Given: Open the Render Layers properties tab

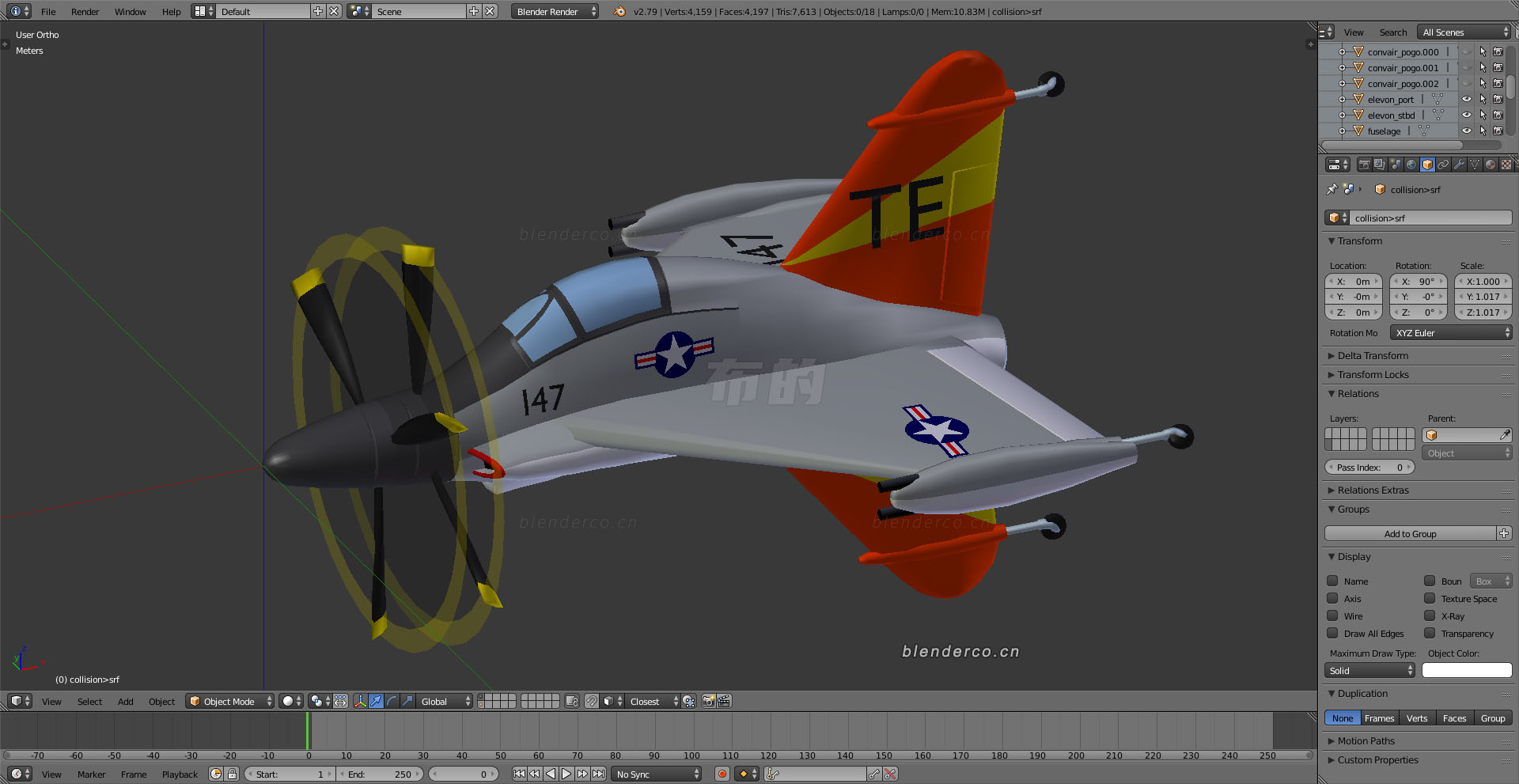Looking at the screenshot, I should click(1380, 165).
